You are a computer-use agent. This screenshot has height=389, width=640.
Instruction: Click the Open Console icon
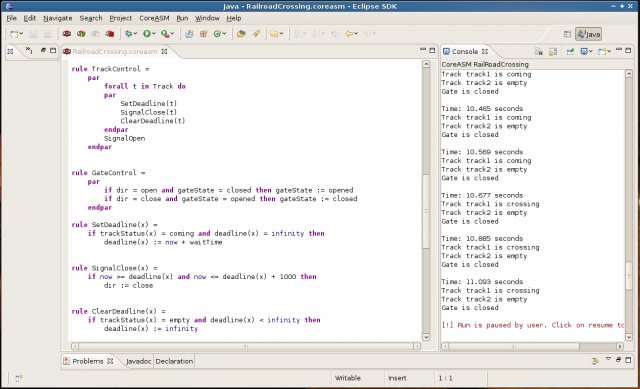tap(602, 51)
